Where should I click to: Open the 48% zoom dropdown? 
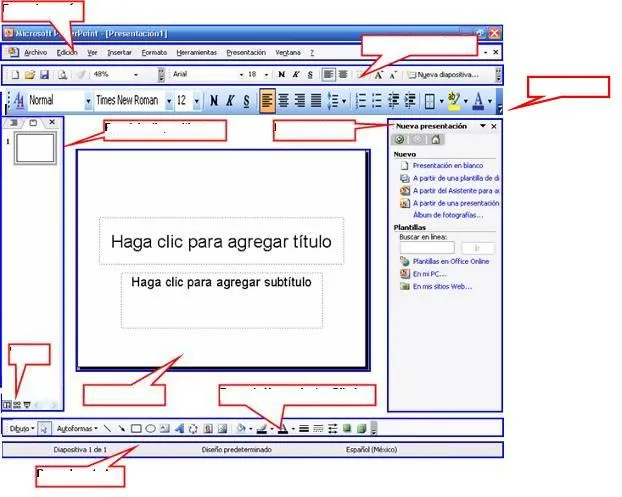136,75
